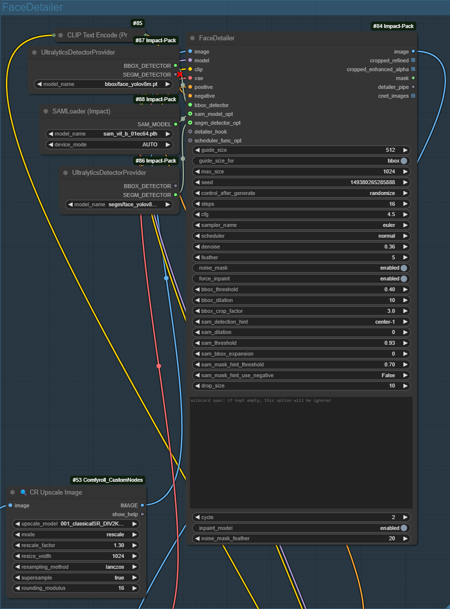The width and height of the screenshot is (450, 609).
Task: Click the cnet_images output connector
Action: tap(413, 96)
